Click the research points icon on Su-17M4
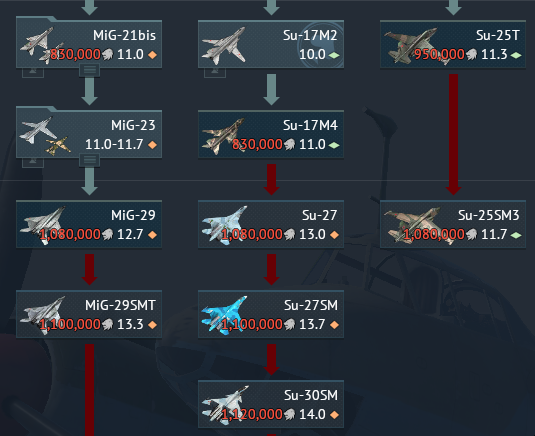This screenshot has width=535, height=436. click(x=289, y=145)
